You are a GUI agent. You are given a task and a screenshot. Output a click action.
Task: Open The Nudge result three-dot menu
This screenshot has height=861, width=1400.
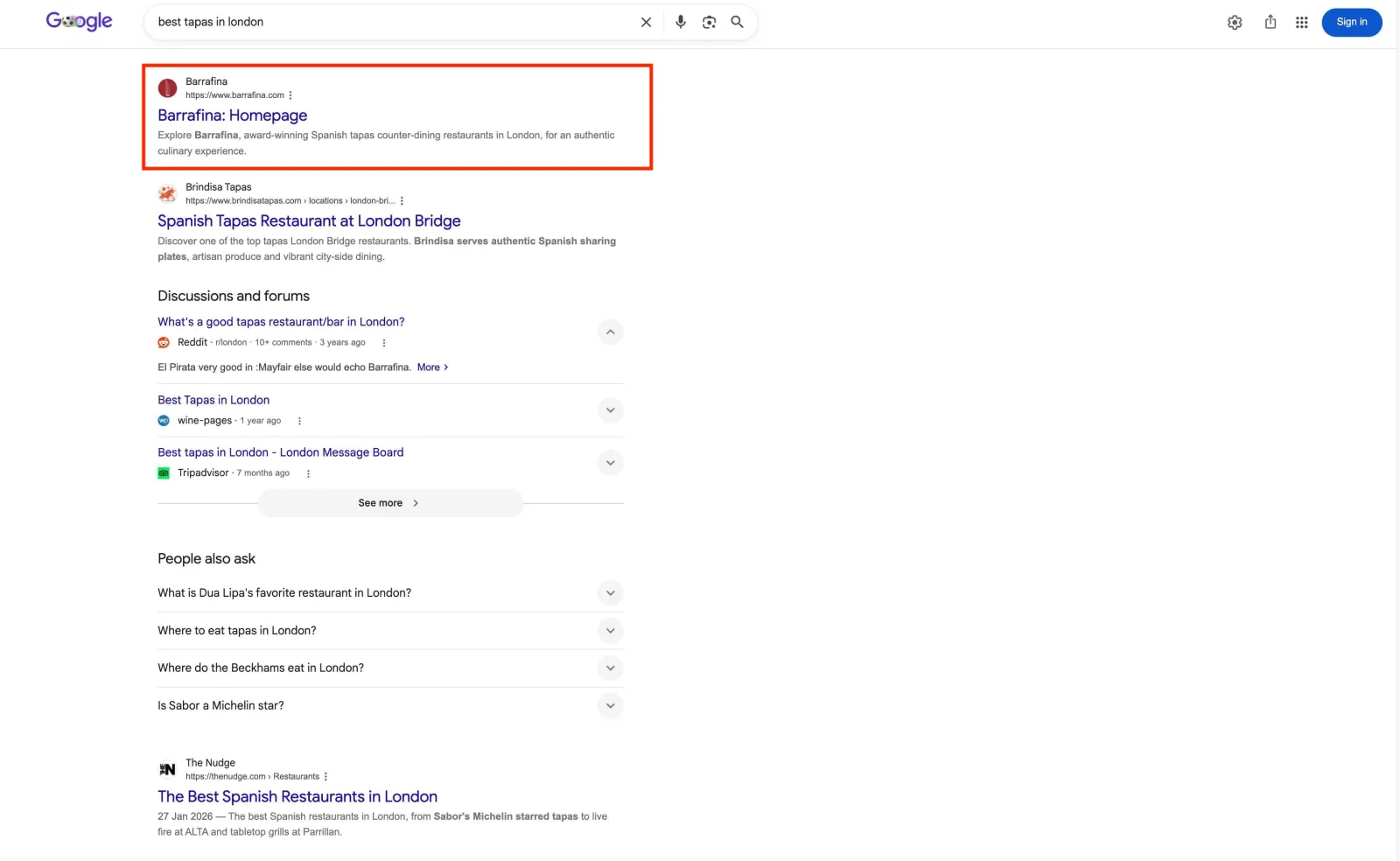(325, 777)
